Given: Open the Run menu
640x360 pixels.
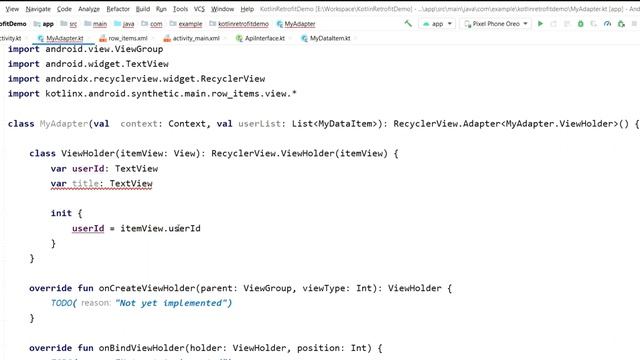Looking at the screenshot, I should tap(161, 9).
